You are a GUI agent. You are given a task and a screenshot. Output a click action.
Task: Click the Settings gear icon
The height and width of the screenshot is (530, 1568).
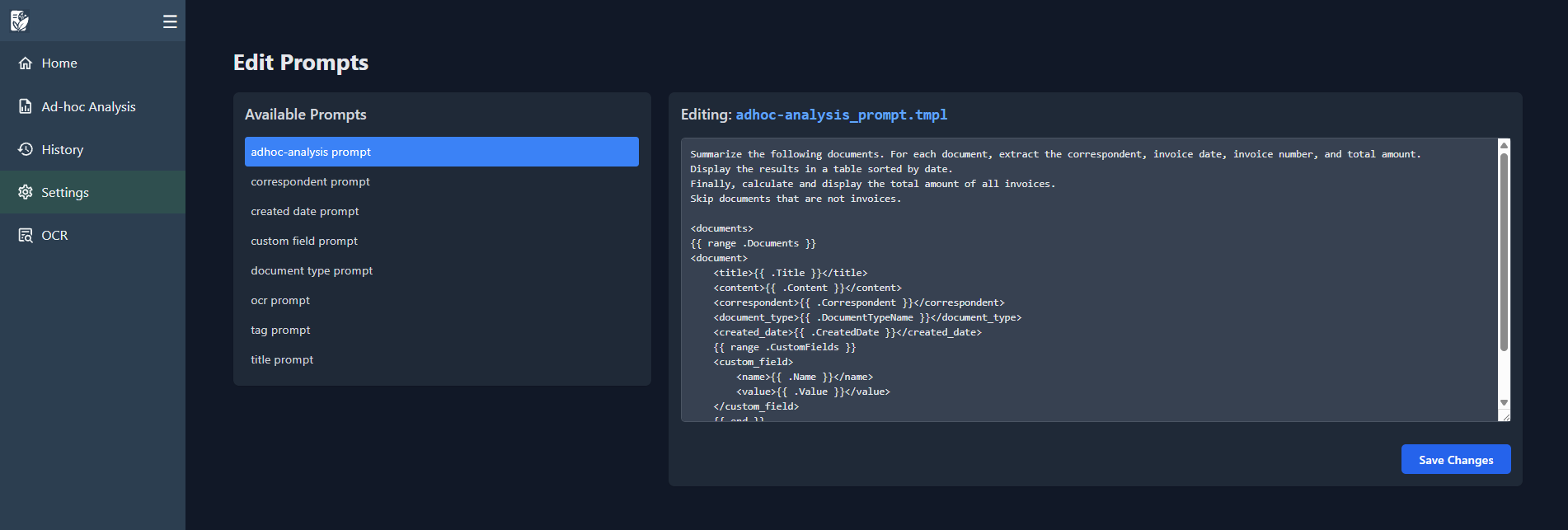tap(26, 192)
